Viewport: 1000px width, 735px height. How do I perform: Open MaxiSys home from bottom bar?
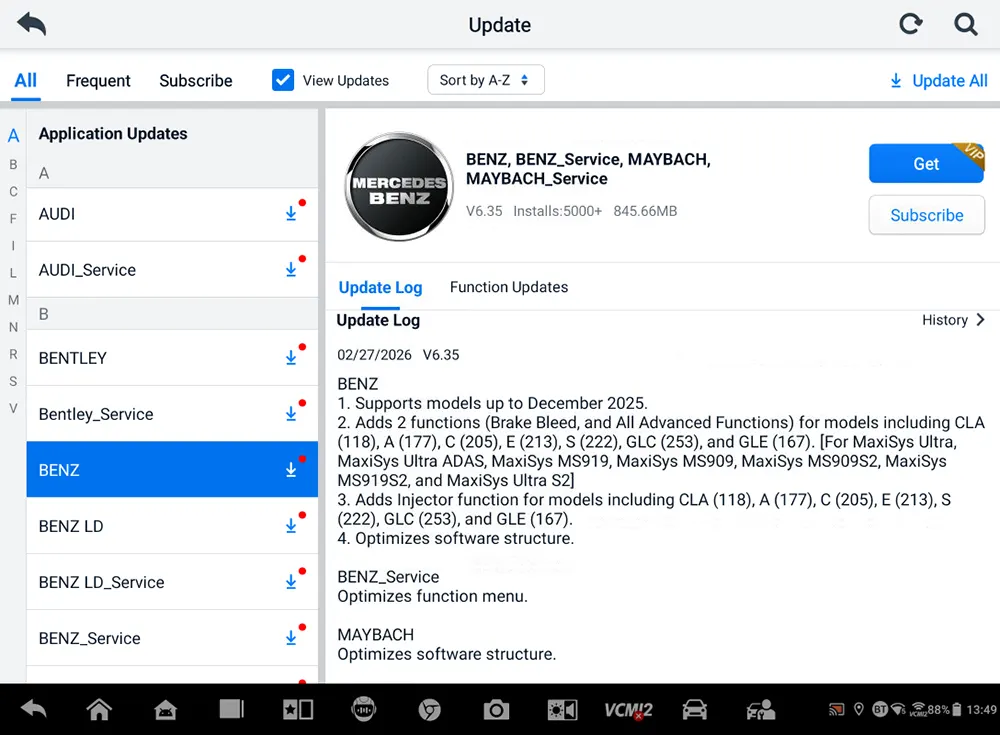(165, 709)
